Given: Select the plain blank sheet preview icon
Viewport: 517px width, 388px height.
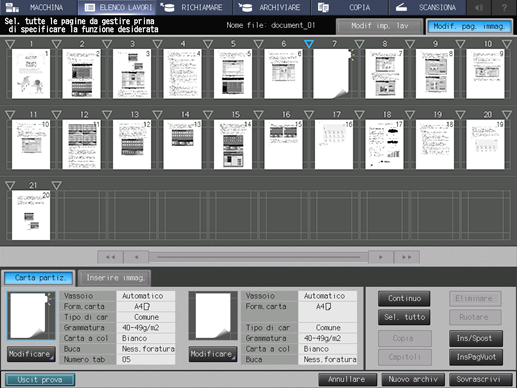Looking at the screenshot, I should point(213,316).
